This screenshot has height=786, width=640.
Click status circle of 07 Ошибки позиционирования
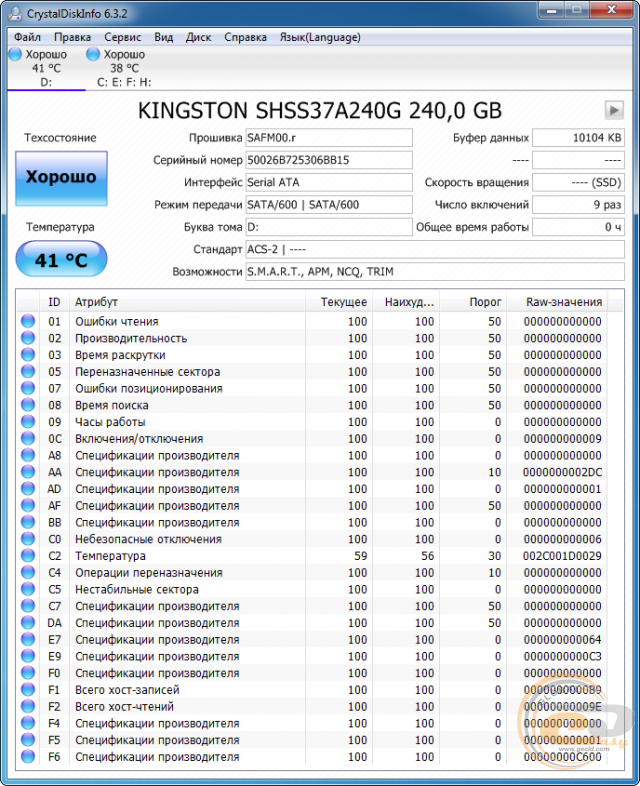[x=28, y=388]
